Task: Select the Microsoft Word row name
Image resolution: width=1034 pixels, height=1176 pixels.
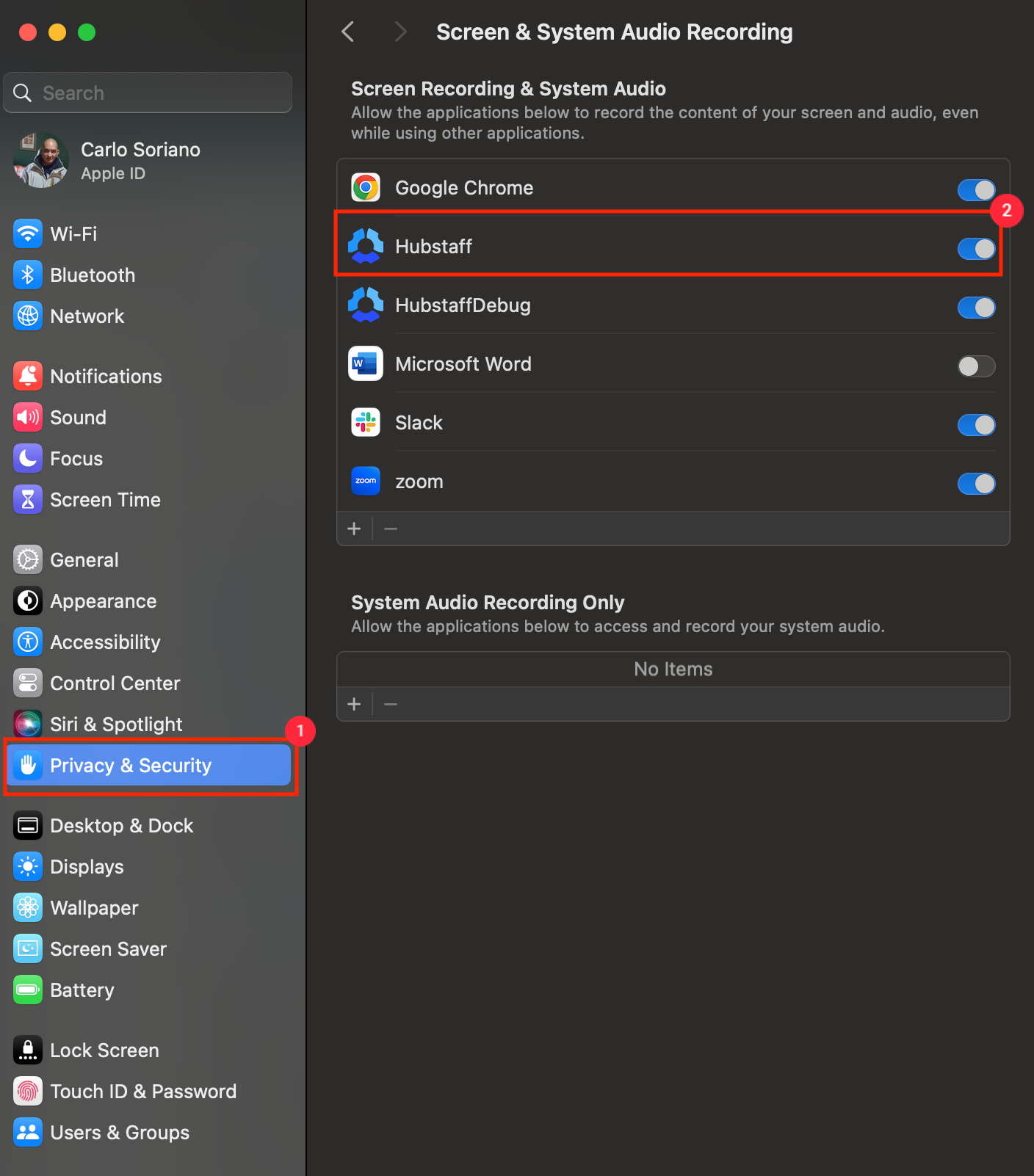Action: click(x=463, y=364)
